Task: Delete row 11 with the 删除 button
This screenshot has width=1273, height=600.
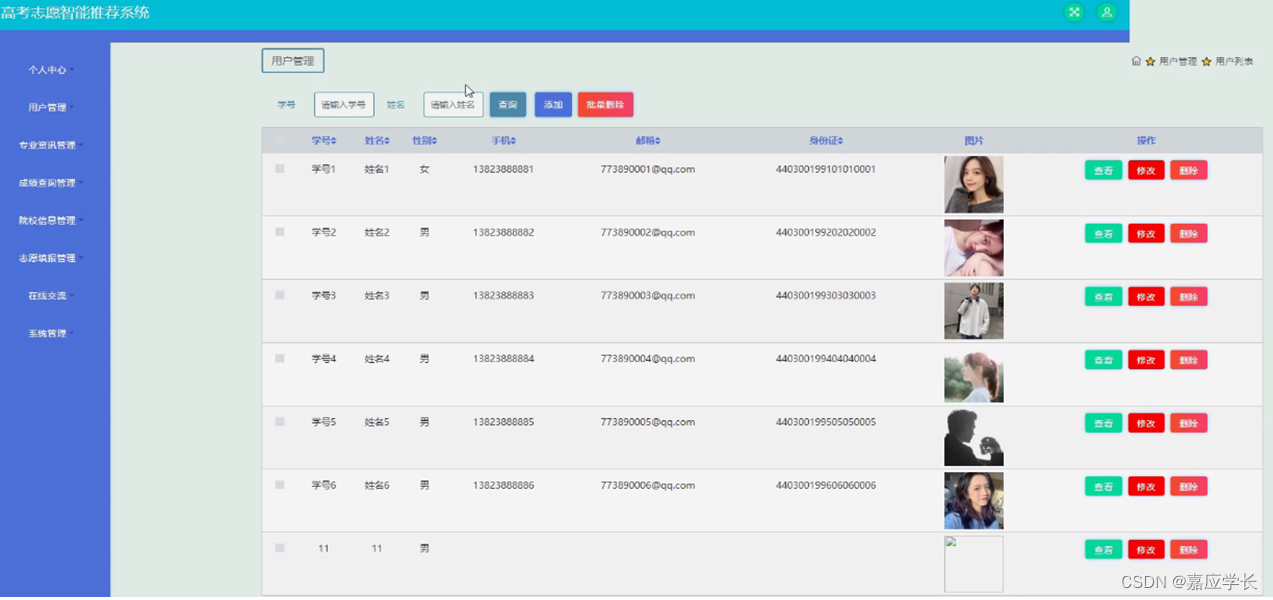Action: (1188, 549)
